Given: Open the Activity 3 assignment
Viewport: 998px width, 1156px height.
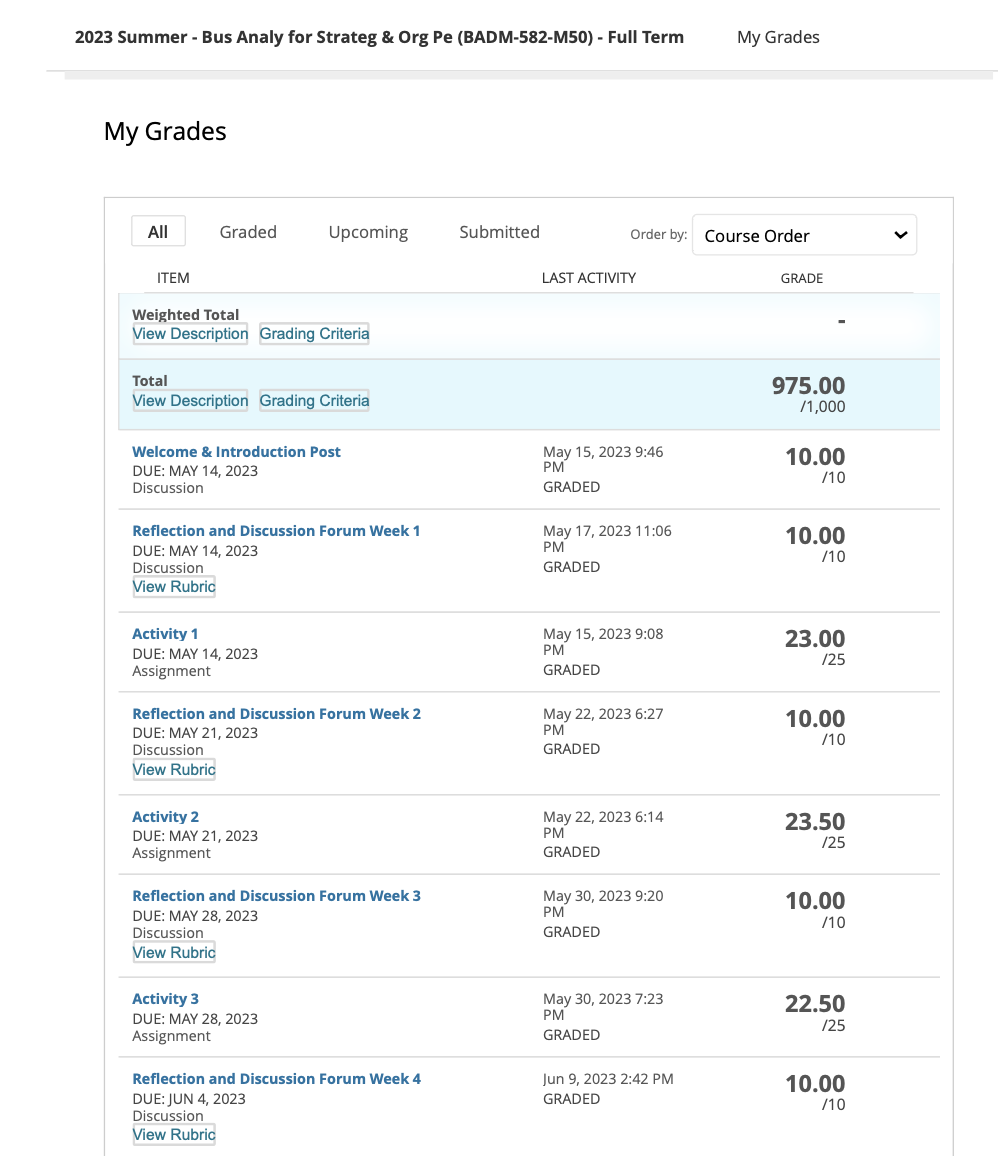Looking at the screenshot, I should click(x=165, y=999).
